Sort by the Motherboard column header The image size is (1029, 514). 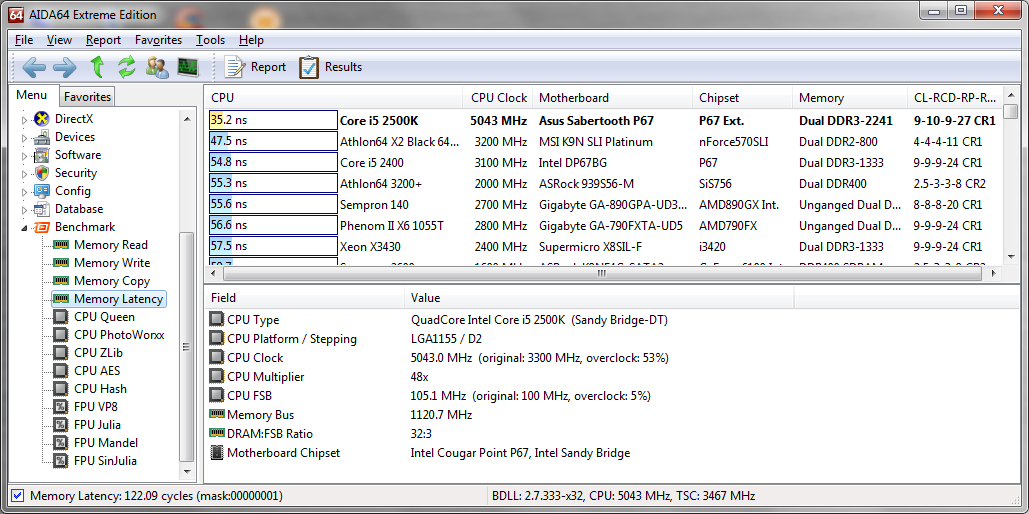[x=612, y=98]
